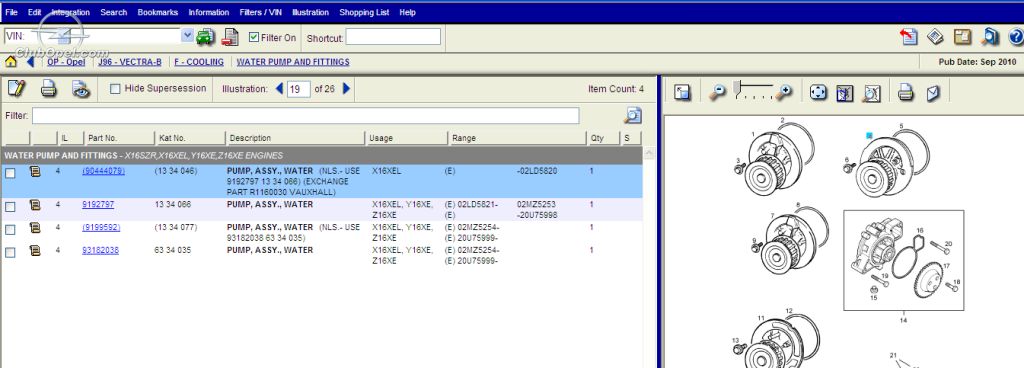This screenshot has height=368, width=1024.
Task: Open the VIN dropdown arrow
Action: tap(187, 36)
